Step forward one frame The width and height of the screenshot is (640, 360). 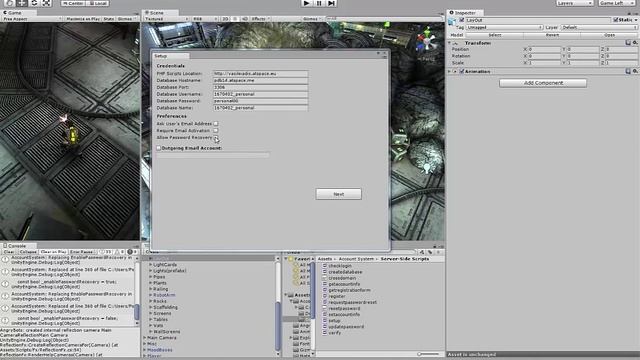pos(331,3)
